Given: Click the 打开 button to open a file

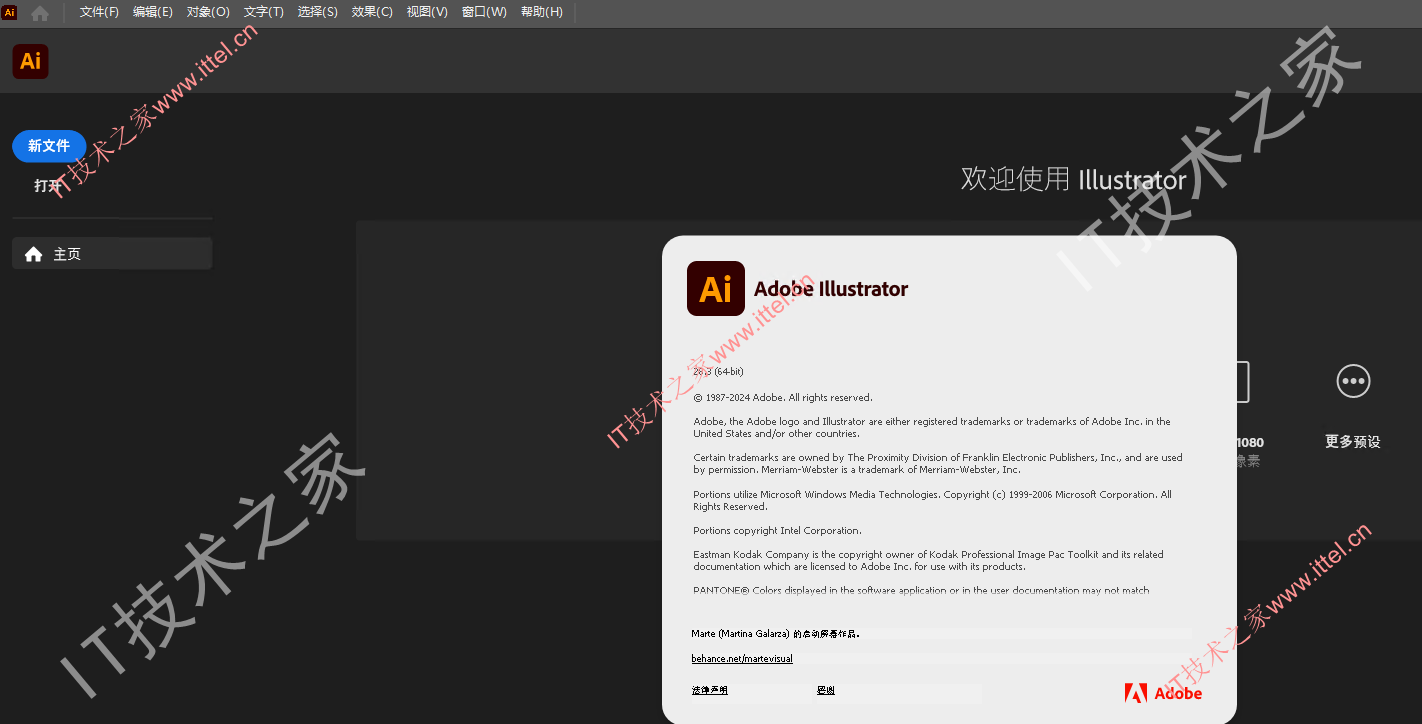Looking at the screenshot, I should pos(48,185).
